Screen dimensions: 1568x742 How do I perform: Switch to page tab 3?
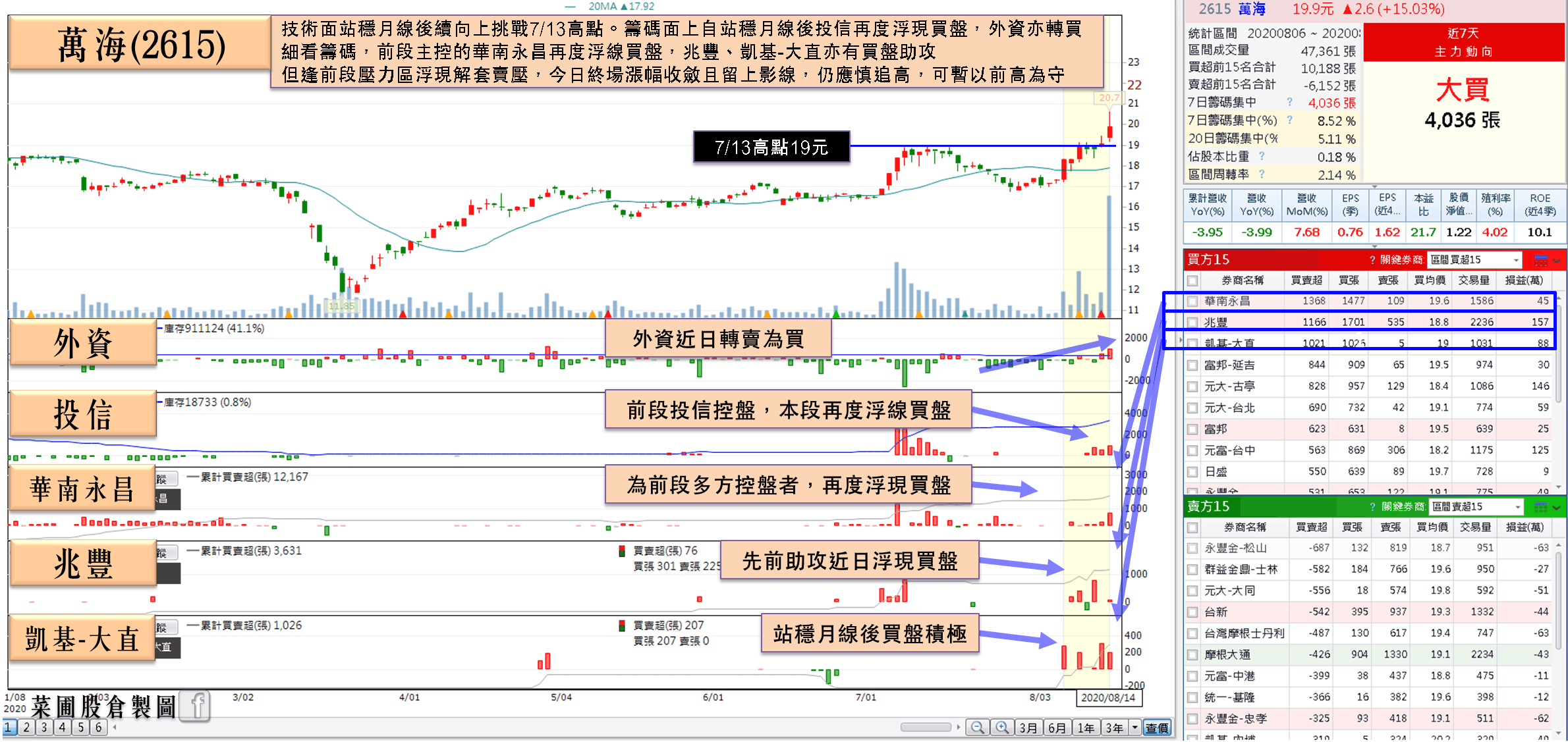pos(44,728)
